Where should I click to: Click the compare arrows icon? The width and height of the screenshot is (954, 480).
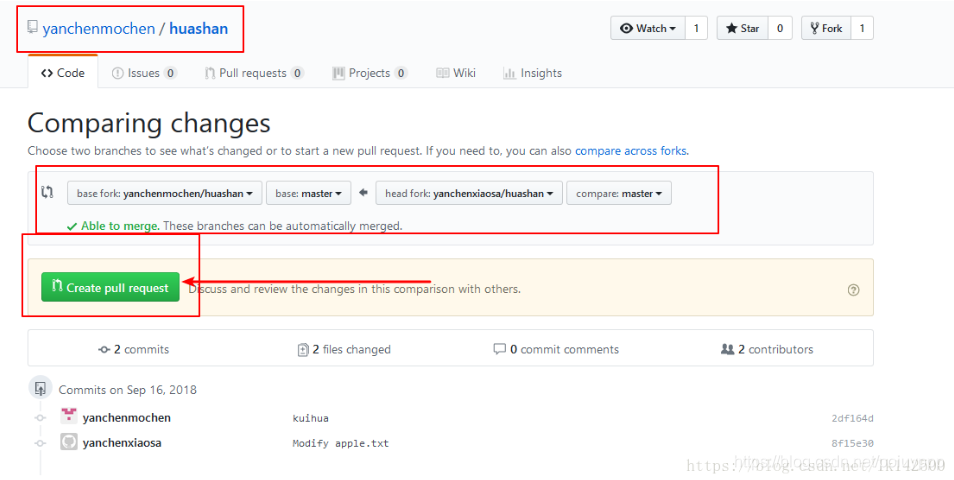(x=47, y=192)
